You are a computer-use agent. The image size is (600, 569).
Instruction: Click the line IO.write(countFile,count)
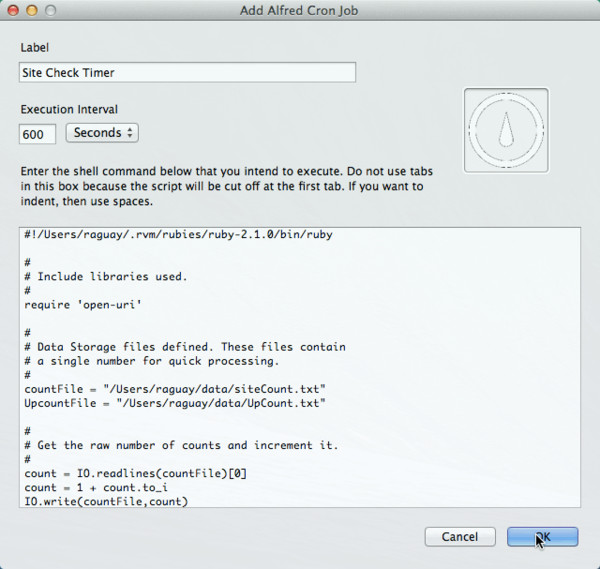point(106,502)
